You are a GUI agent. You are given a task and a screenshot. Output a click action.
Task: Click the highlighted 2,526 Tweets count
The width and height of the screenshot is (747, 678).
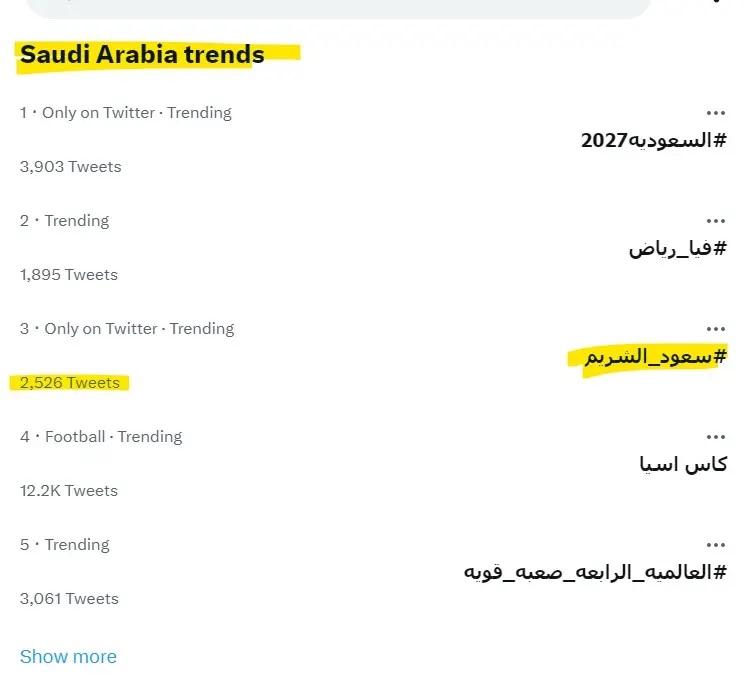coord(69,383)
